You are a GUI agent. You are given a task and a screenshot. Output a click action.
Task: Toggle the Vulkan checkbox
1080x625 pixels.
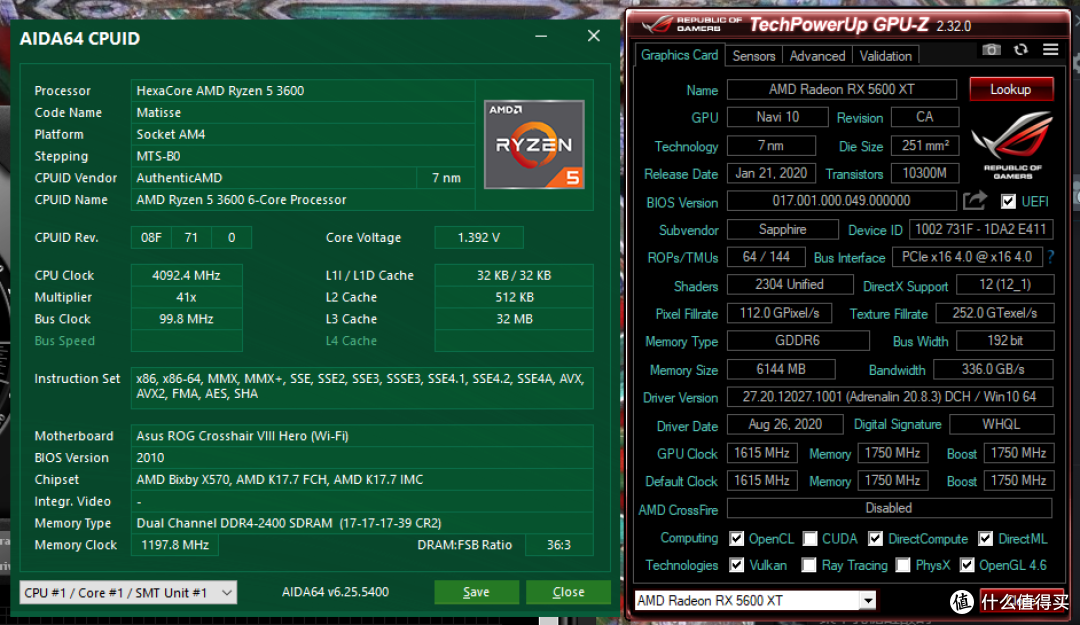[x=736, y=565]
